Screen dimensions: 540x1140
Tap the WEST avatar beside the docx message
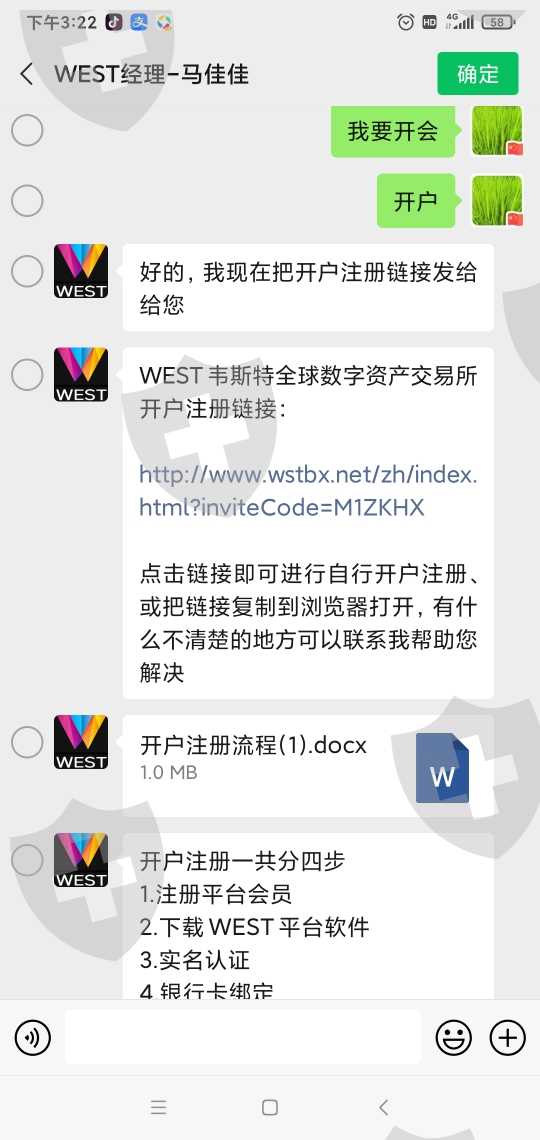81,742
